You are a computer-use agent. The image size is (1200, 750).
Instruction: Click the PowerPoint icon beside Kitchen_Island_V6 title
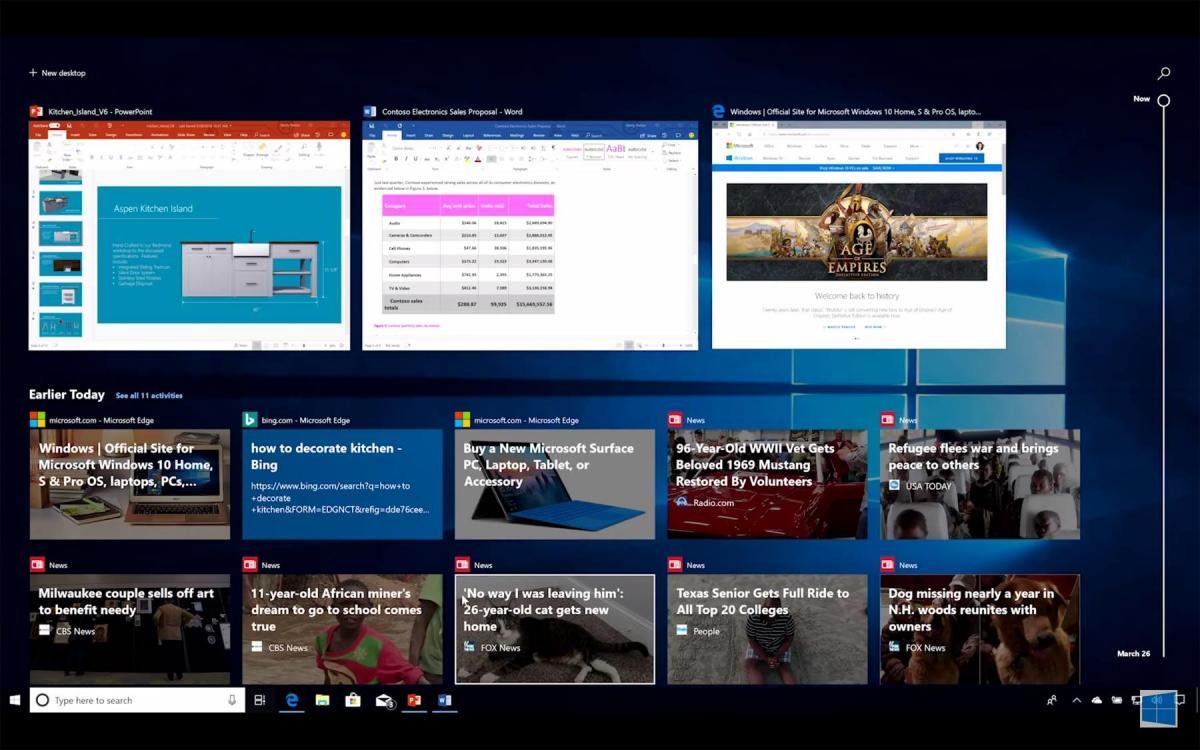coord(36,112)
